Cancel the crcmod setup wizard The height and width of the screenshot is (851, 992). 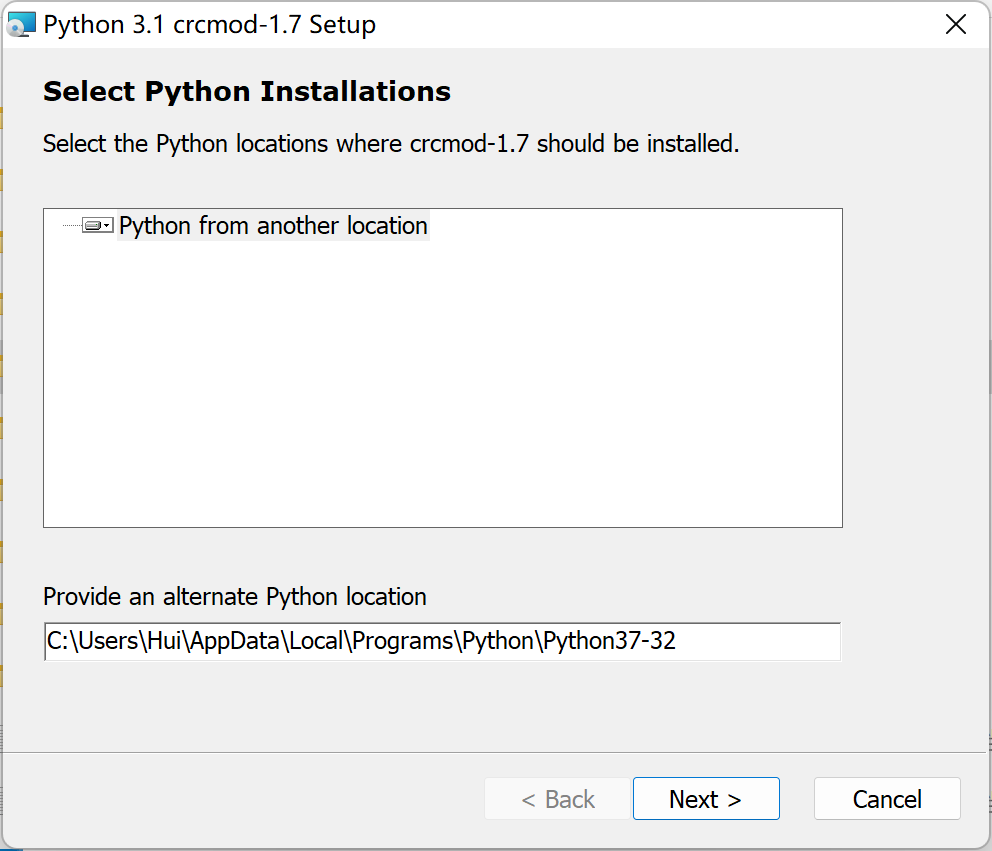click(x=887, y=799)
